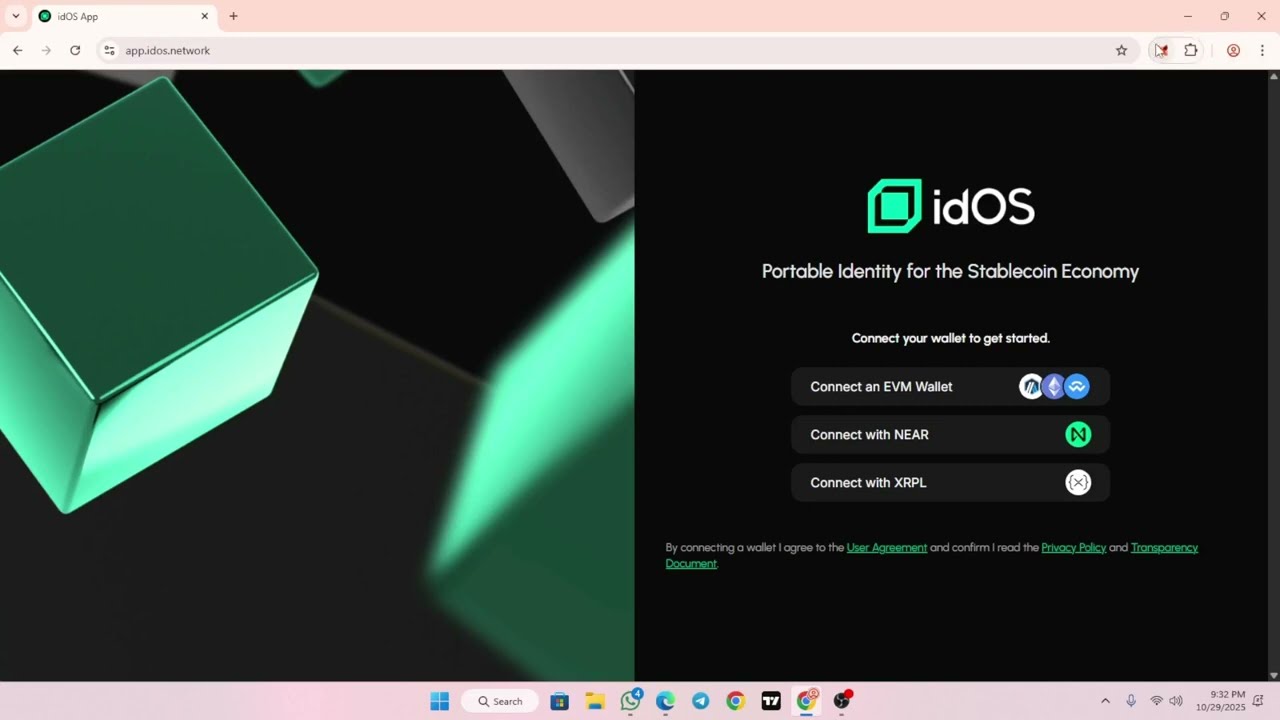1280x720 pixels.
Task: Open Chrome three-dot menu
Action: pos(1262,50)
